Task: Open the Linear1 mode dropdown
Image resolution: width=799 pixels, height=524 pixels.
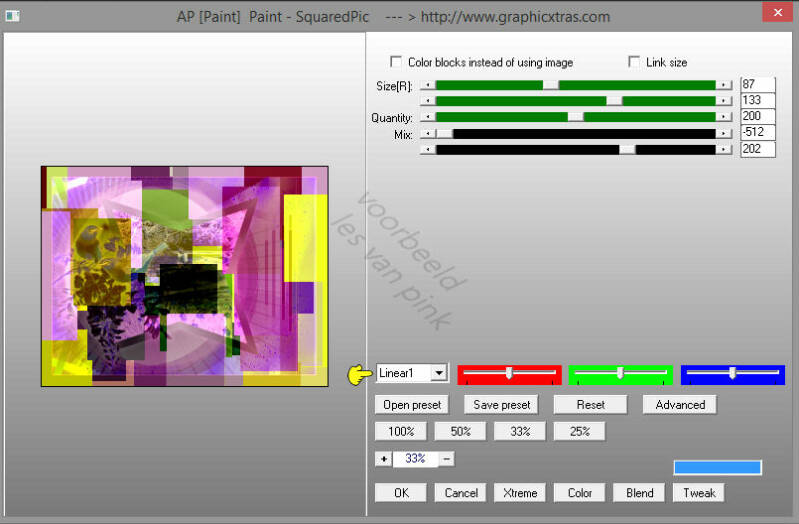Action: pos(439,373)
